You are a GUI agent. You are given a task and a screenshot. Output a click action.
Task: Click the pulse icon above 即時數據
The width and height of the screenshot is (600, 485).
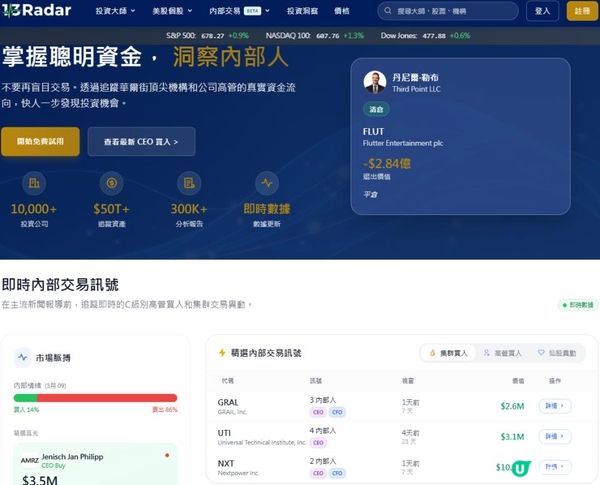pos(267,183)
